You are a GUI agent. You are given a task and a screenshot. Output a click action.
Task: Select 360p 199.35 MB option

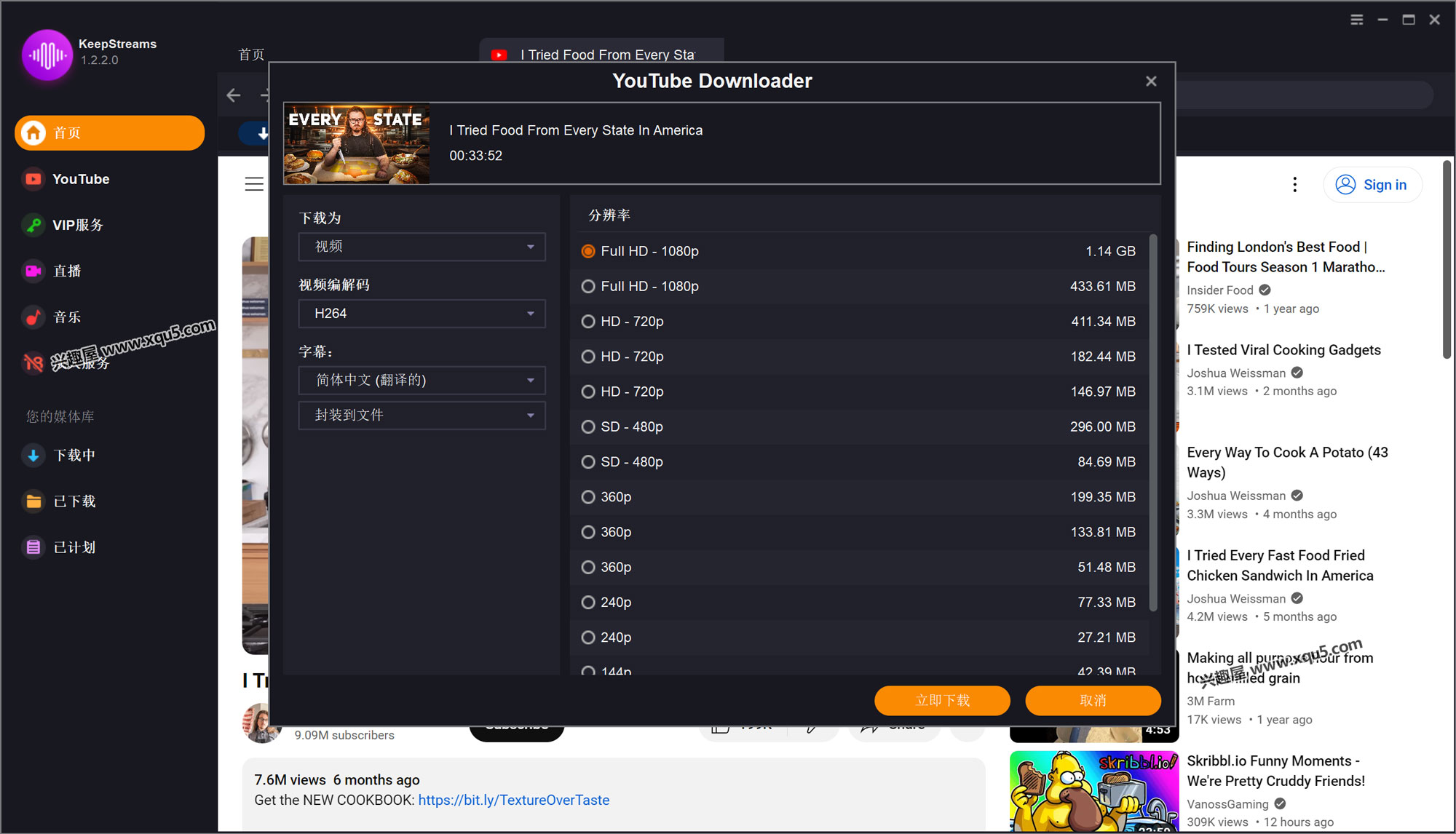click(859, 497)
